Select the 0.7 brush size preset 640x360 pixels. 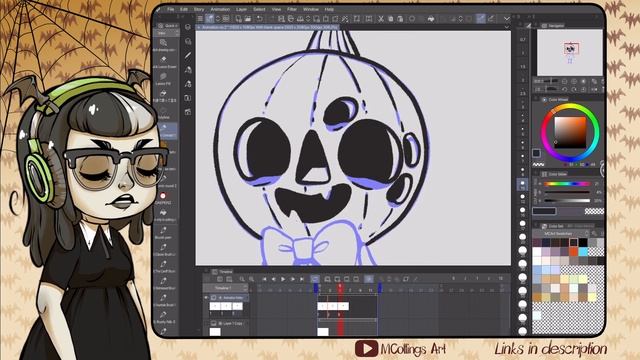523,40
